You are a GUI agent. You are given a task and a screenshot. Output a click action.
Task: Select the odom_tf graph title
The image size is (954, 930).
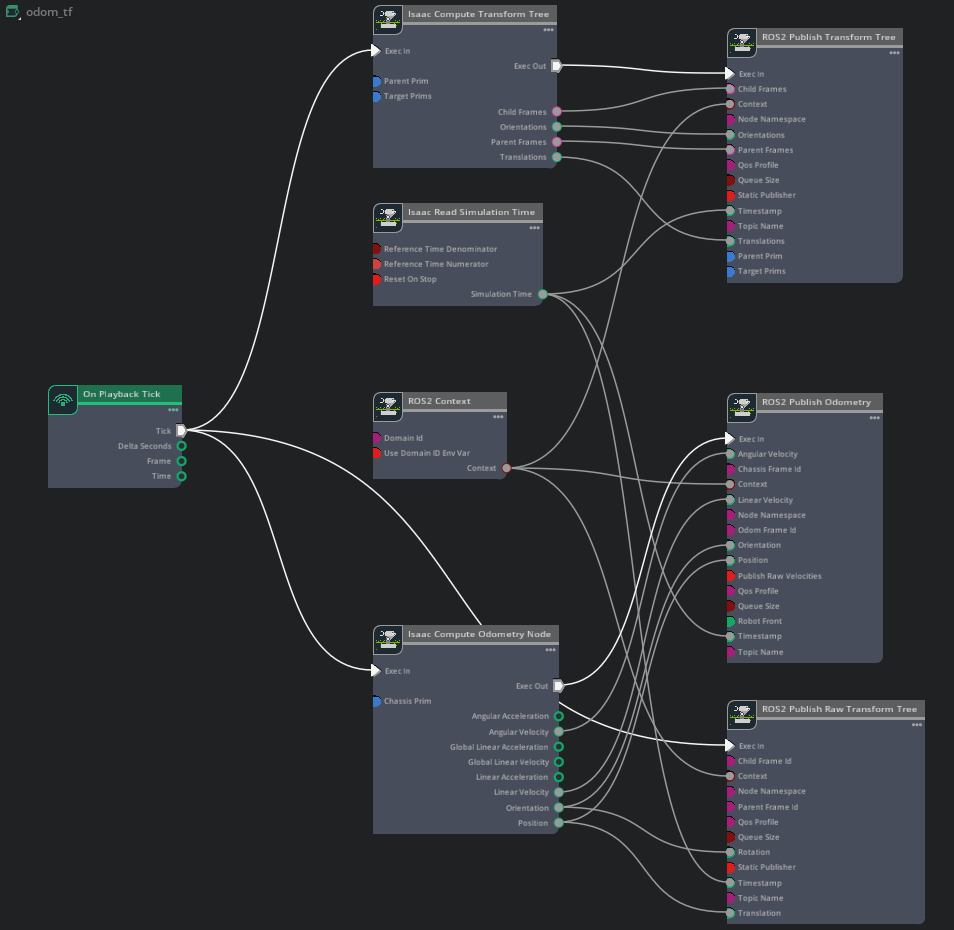pos(49,12)
